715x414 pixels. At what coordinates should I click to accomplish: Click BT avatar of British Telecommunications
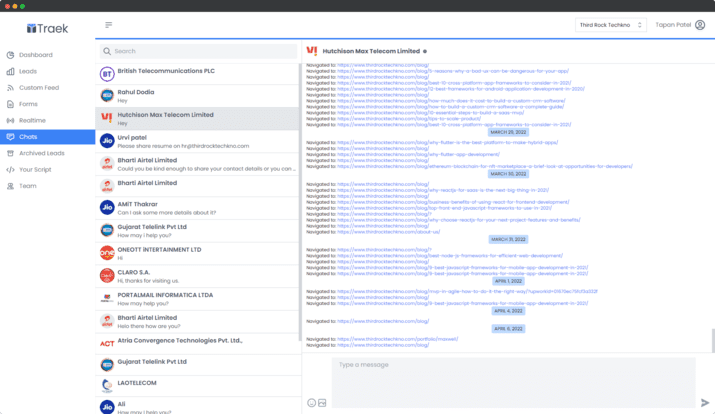pyautogui.click(x=107, y=74)
